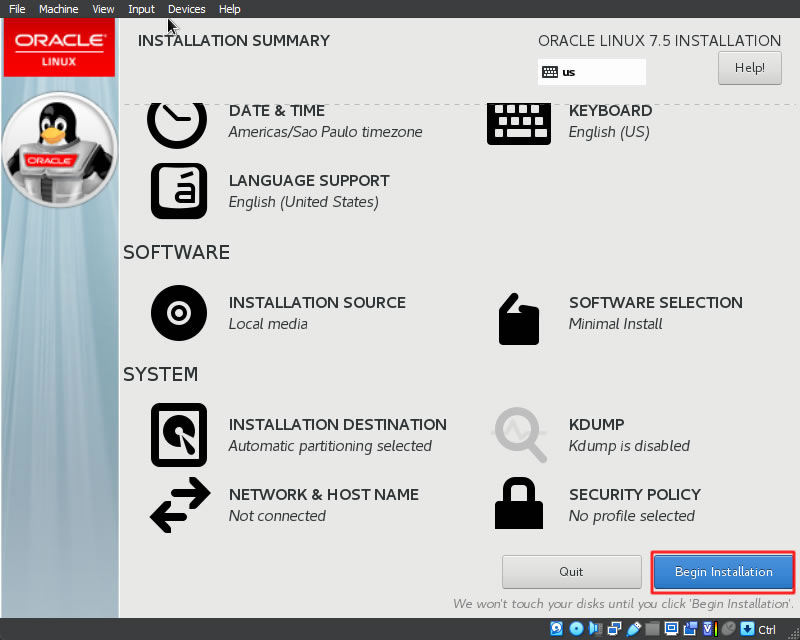Screen dimensions: 800x640
Task: Click VirtualBox host key arrow icon
Action: click(x=747, y=629)
